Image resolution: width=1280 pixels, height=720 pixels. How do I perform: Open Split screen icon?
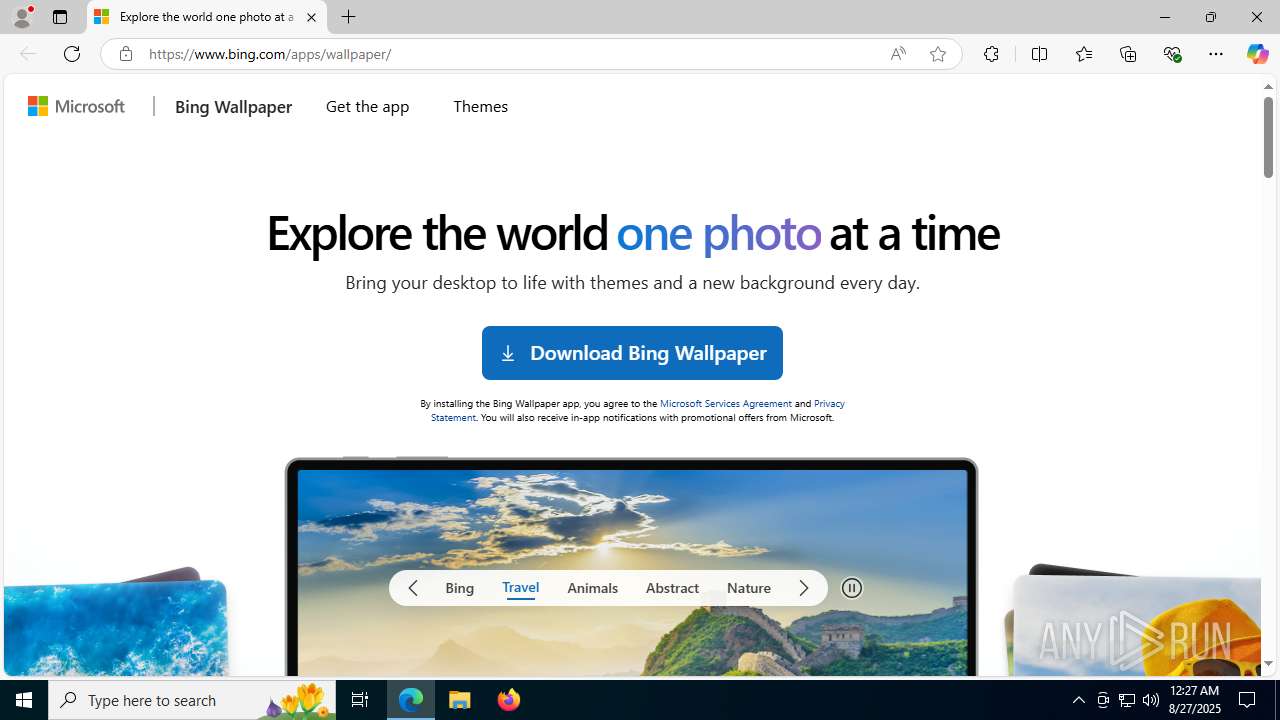coord(1039,54)
